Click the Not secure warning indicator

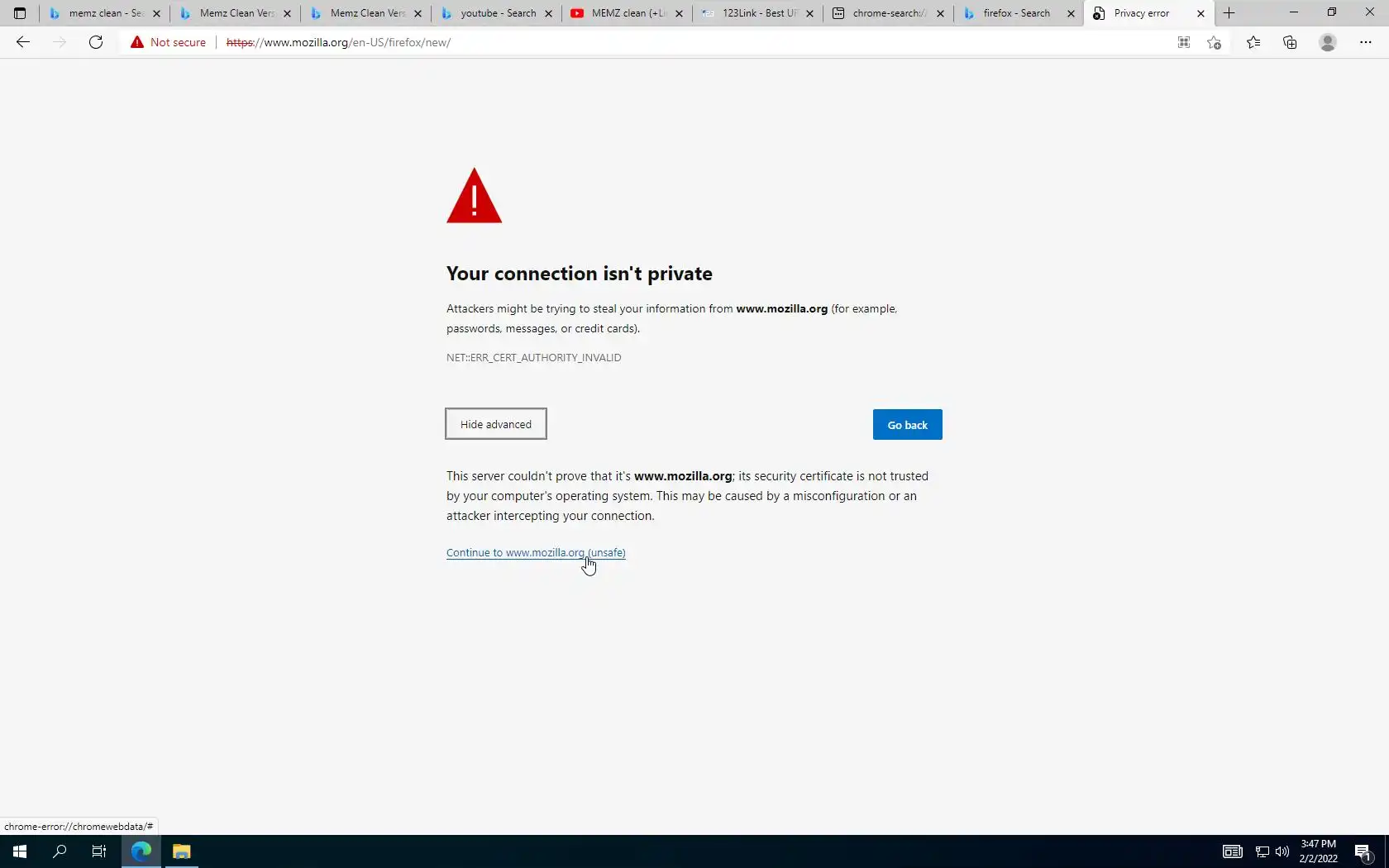[168, 42]
